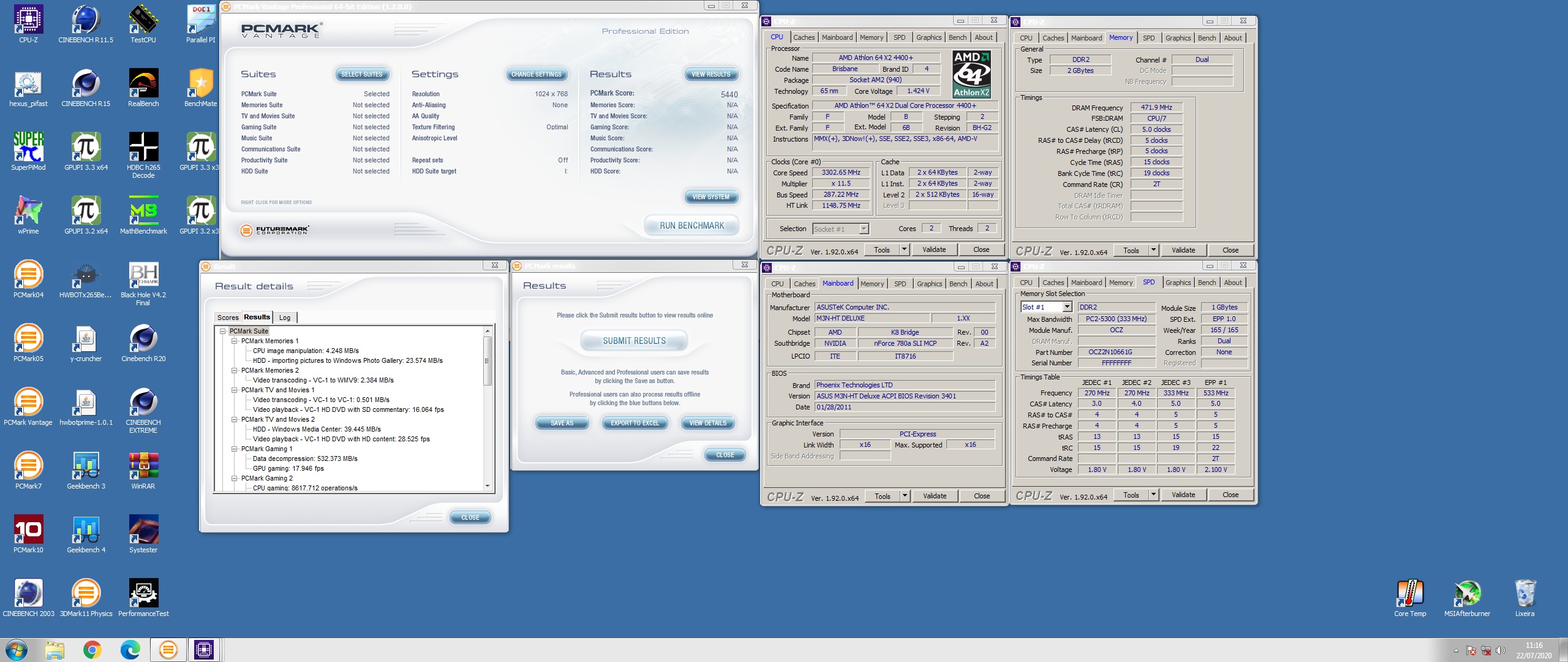Click RUN BENCHMARK button
Viewport: 1568px width, 662px height.
point(692,226)
